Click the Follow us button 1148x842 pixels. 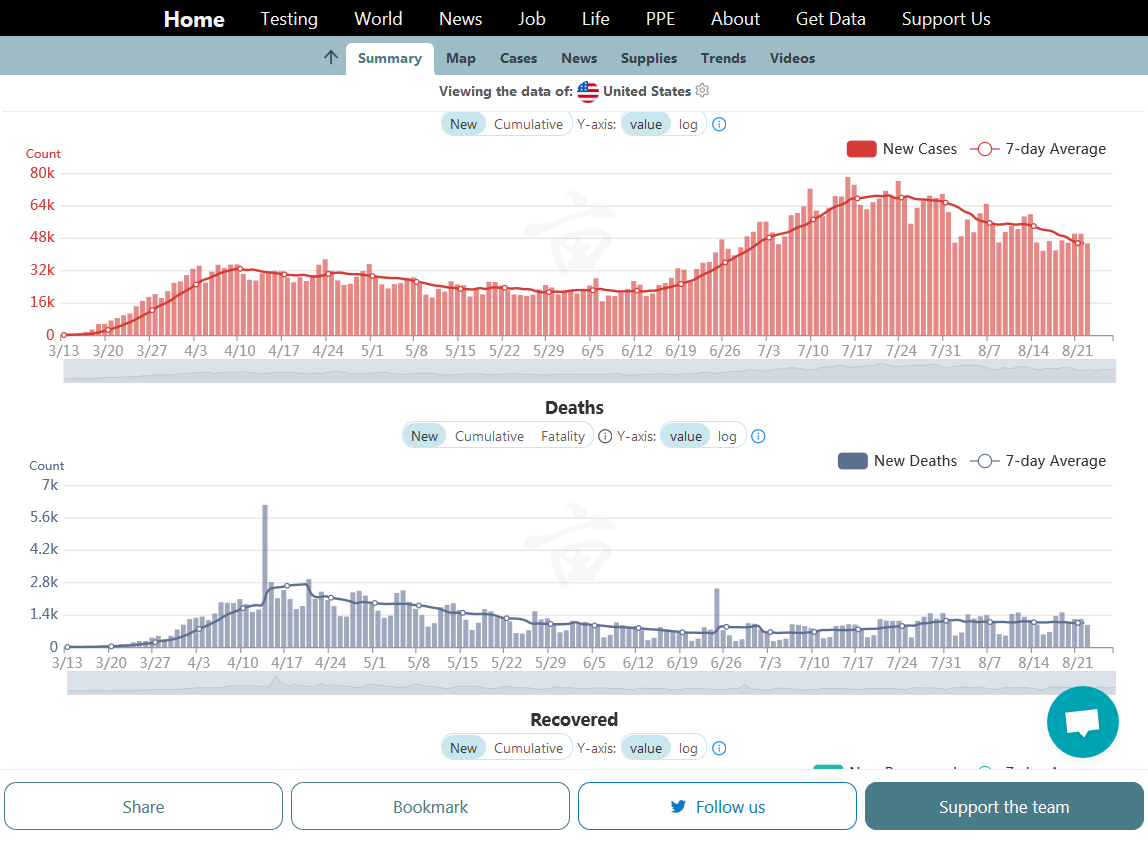[x=717, y=807]
